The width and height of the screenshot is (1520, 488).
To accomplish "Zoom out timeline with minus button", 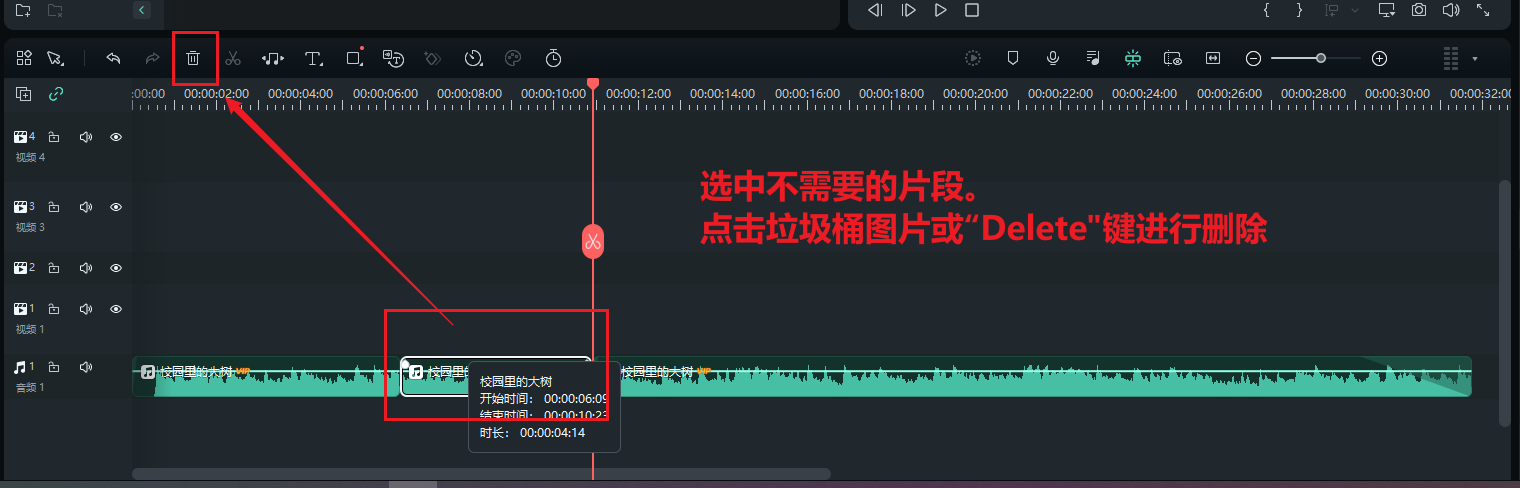I will (x=1253, y=59).
